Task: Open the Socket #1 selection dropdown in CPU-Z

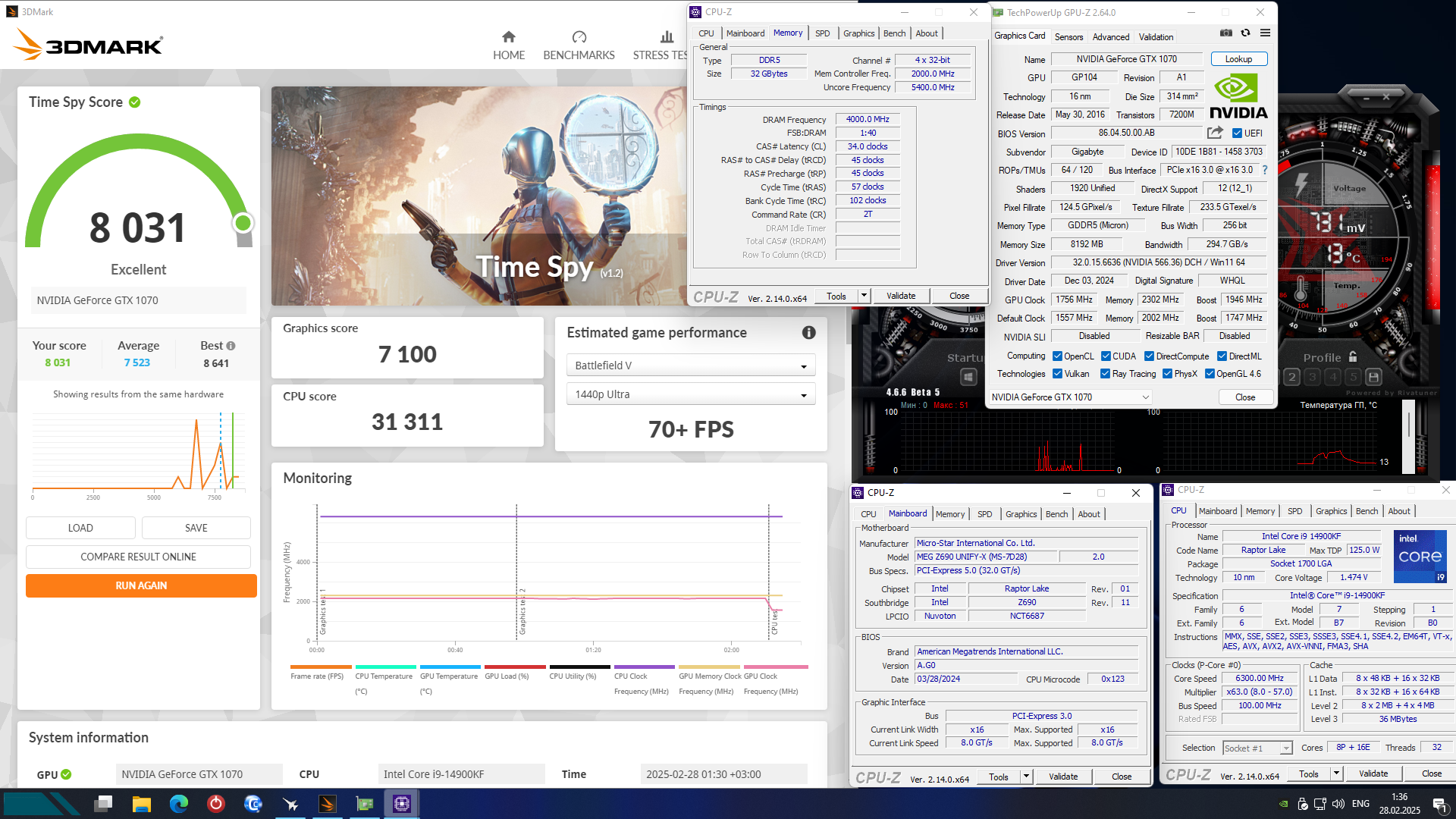Action: (x=1257, y=748)
